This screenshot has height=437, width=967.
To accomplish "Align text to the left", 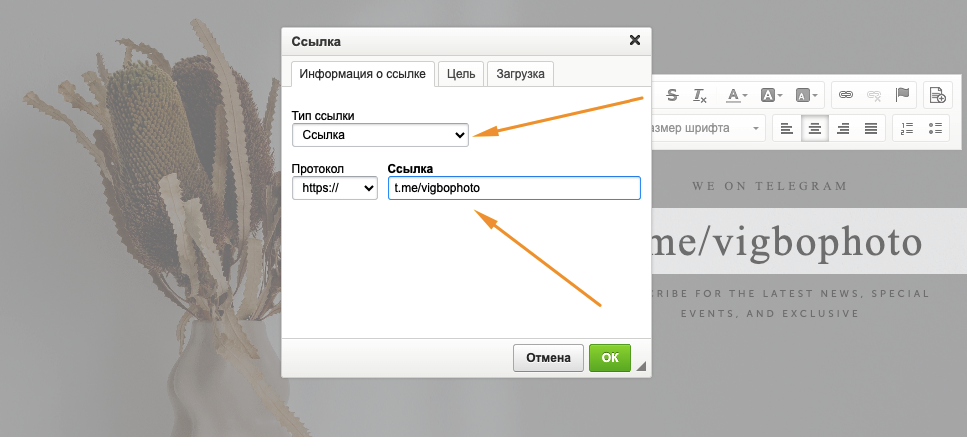I will (787, 128).
